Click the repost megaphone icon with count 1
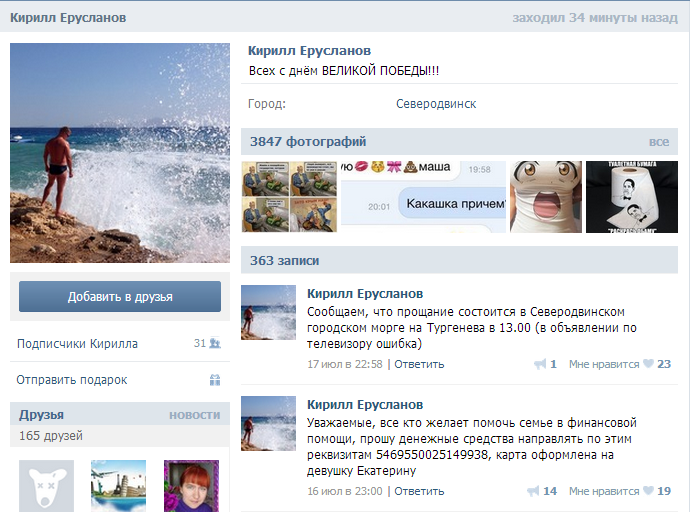The height and width of the screenshot is (515, 690). (540, 364)
